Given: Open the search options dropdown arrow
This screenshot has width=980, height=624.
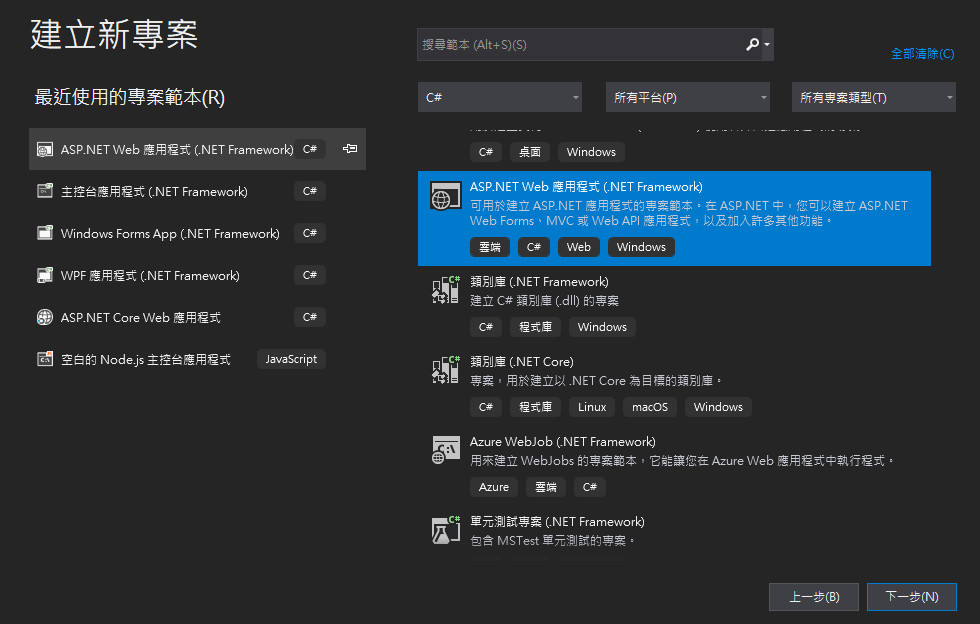Looking at the screenshot, I should [767, 44].
